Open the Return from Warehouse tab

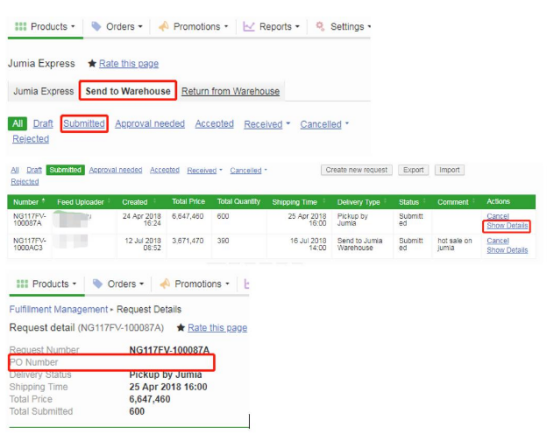(230, 91)
